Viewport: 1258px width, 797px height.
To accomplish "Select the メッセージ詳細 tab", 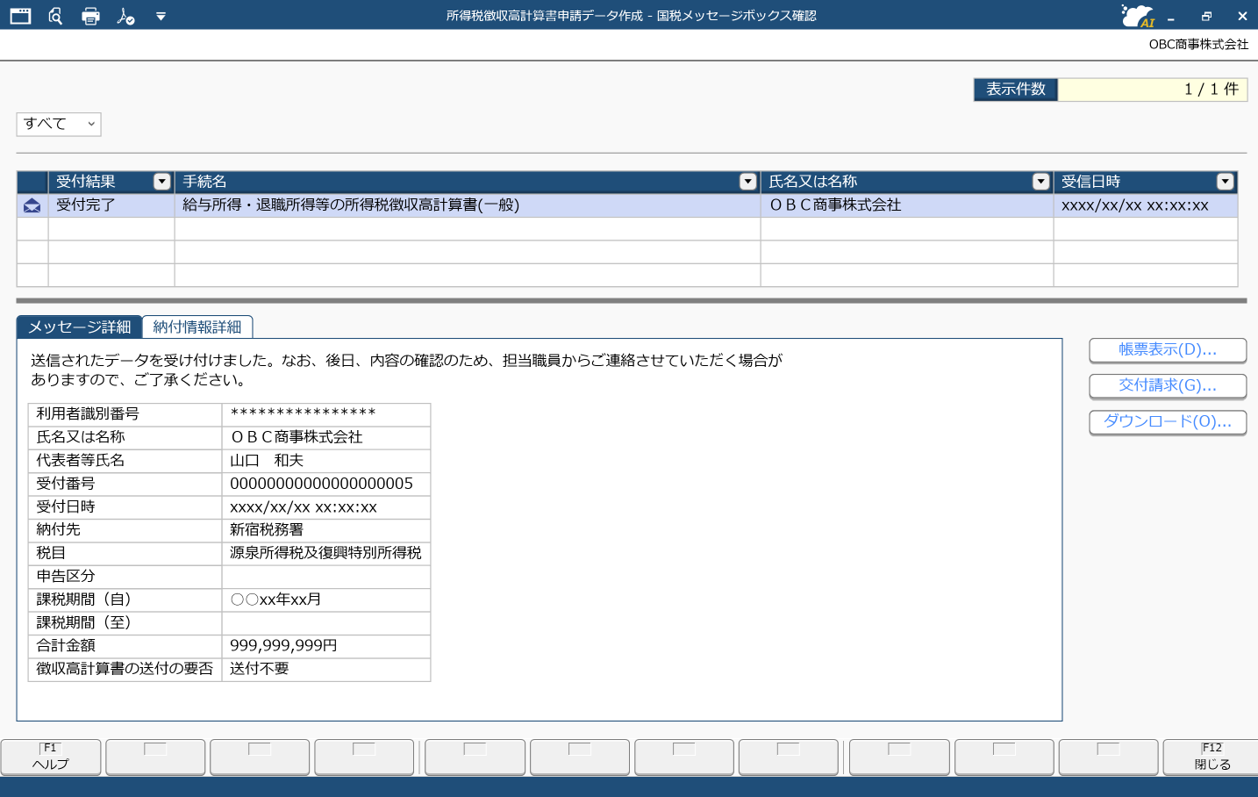I will (x=79, y=327).
